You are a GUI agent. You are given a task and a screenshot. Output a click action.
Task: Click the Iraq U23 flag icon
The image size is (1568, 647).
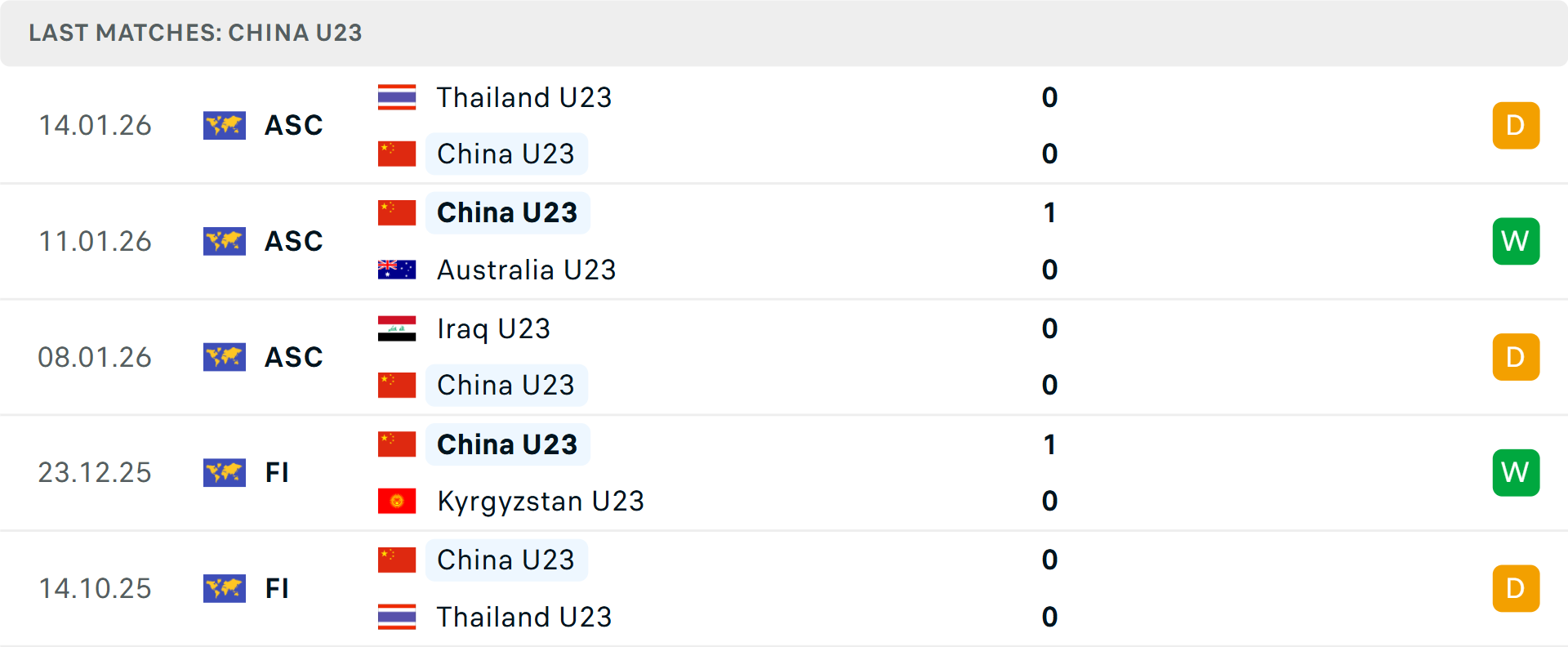pos(397,328)
